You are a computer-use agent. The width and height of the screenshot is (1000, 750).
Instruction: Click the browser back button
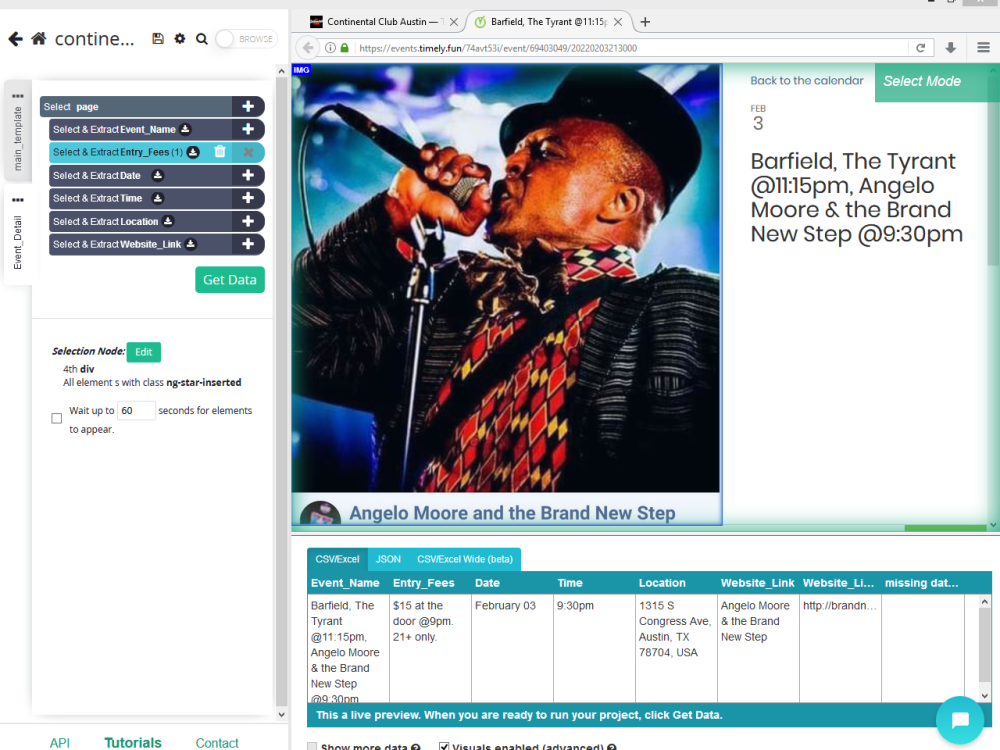pyautogui.click(x=308, y=48)
